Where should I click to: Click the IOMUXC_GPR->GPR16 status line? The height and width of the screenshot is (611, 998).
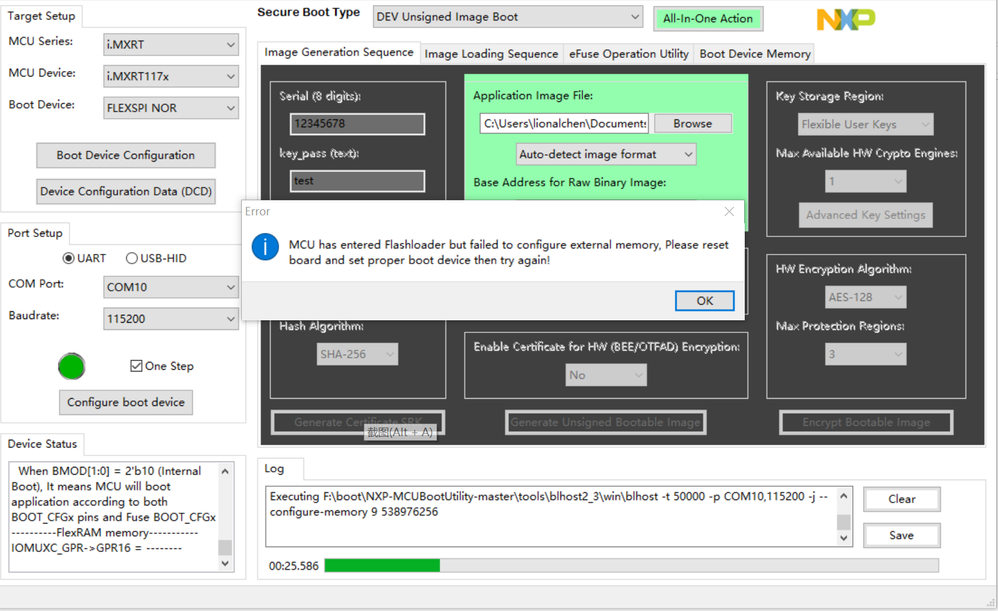tap(97, 547)
